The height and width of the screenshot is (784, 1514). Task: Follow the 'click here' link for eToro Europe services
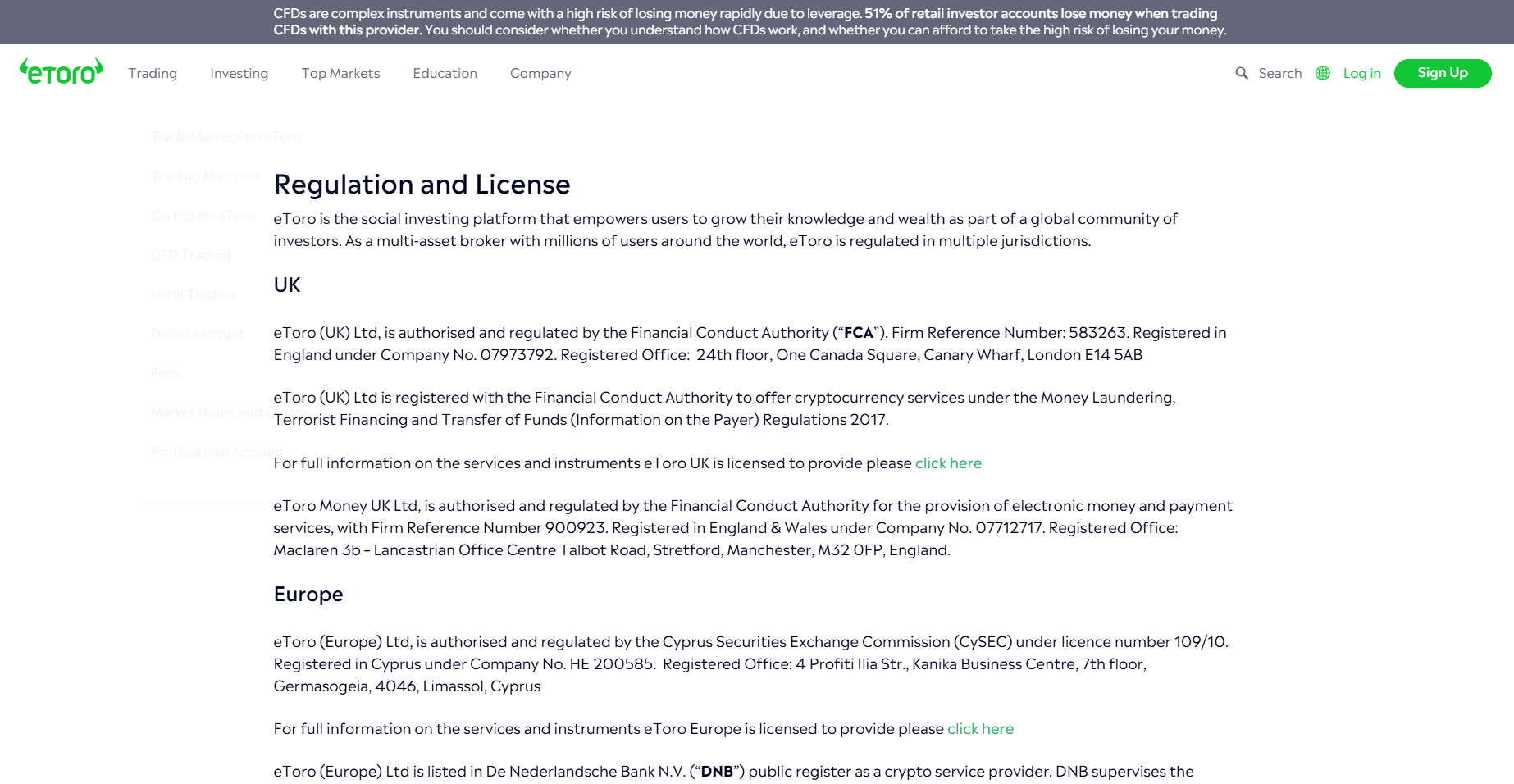[980, 729]
